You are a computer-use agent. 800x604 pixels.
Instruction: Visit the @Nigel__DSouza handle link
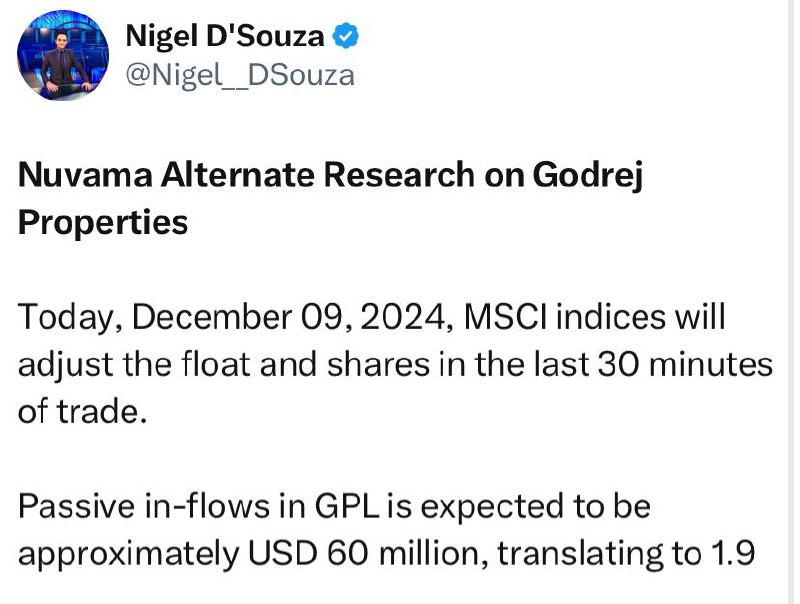240,76
